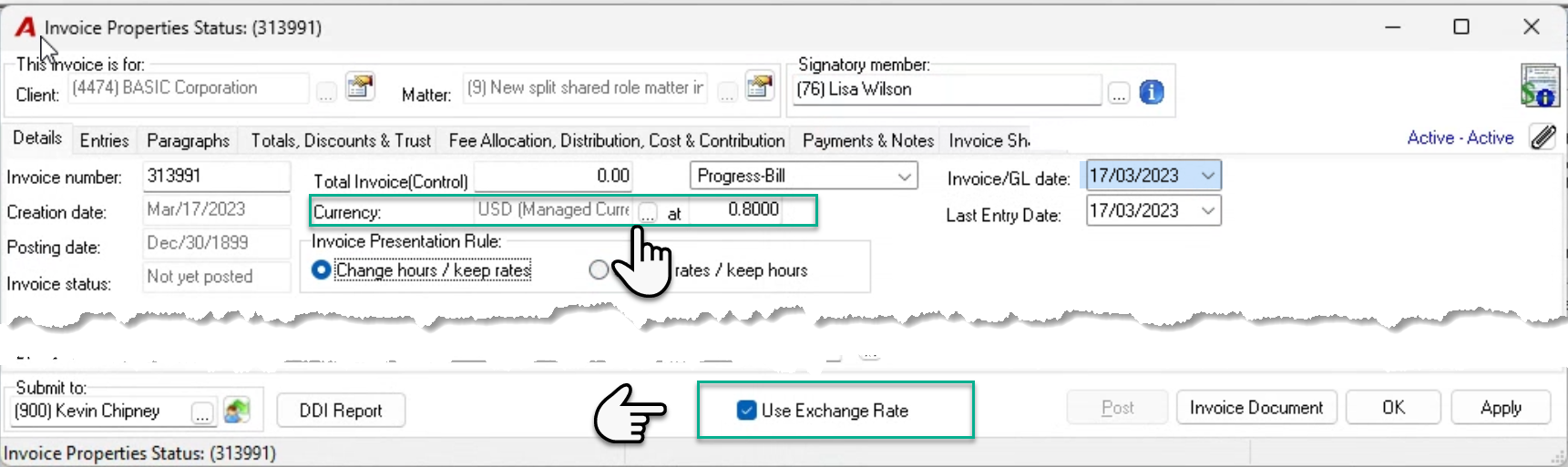
Task: Open Fee Allocation, Distribution, Cost & Contribution tab
Action: click(617, 140)
